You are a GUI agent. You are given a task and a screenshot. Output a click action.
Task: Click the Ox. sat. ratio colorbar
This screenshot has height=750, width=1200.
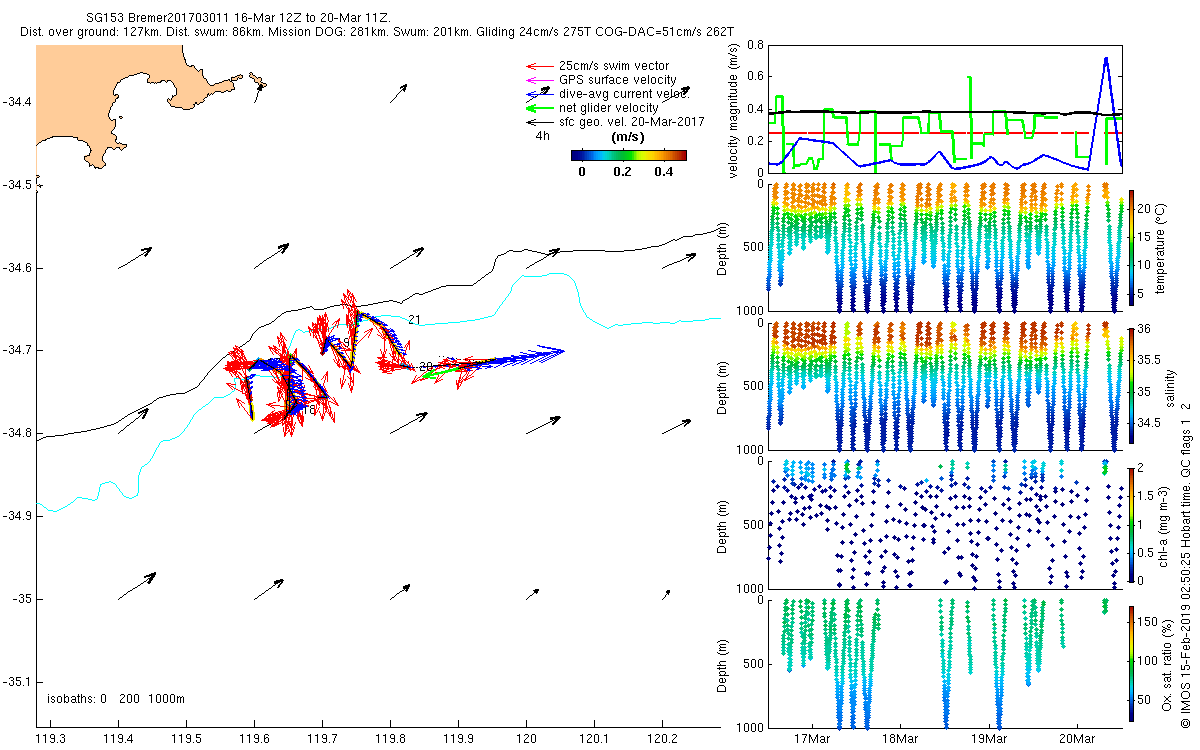click(1132, 661)
